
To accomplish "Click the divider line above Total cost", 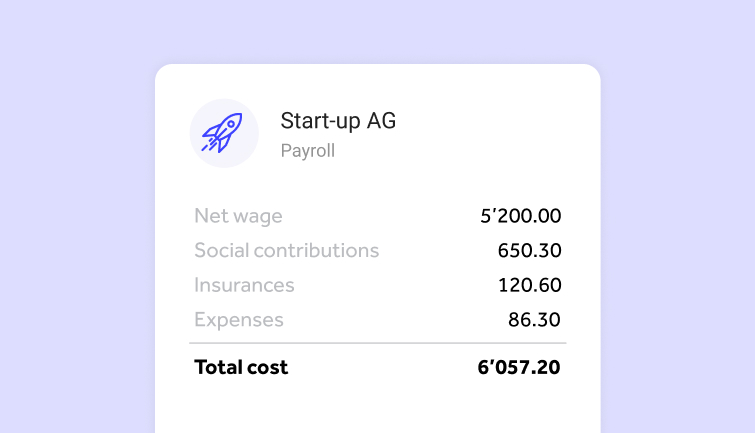I will [x=378, y=343].
